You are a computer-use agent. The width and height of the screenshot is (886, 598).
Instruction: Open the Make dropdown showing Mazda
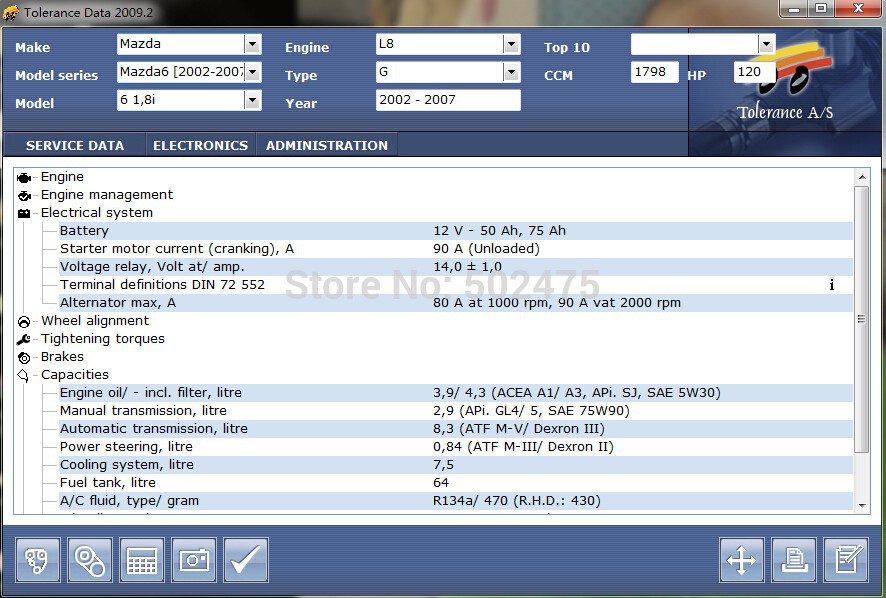point(253,44)
